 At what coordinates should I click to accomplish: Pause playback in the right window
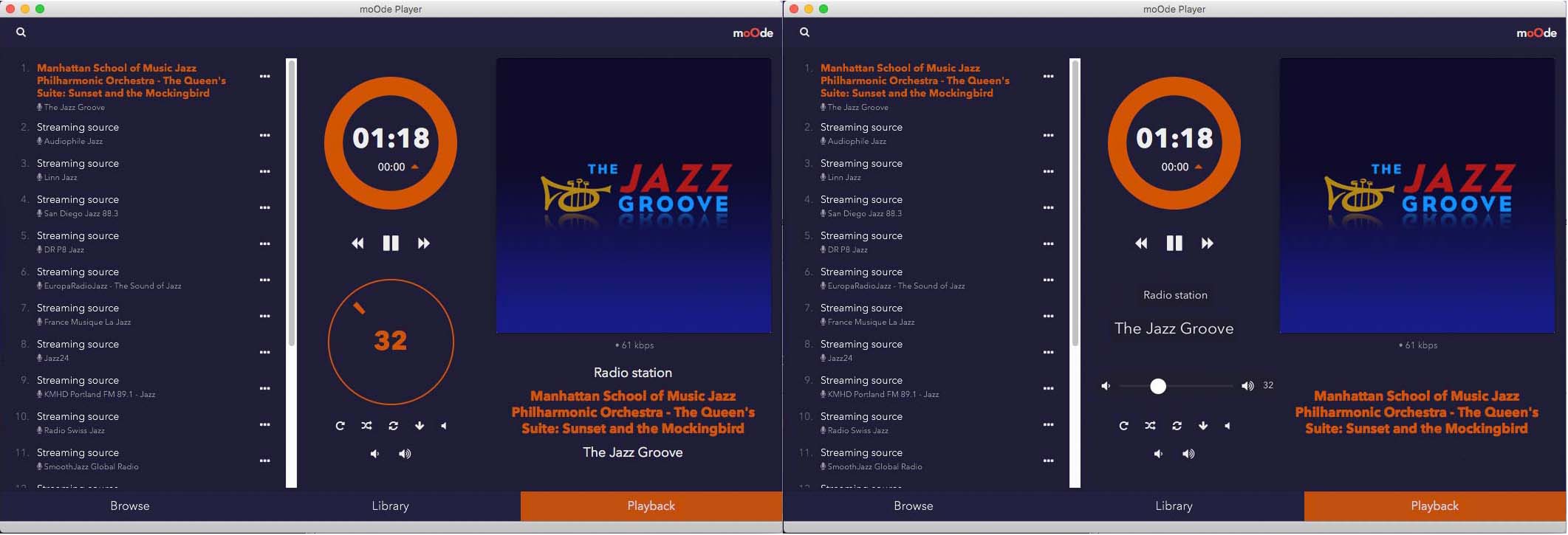point(1174,244)
